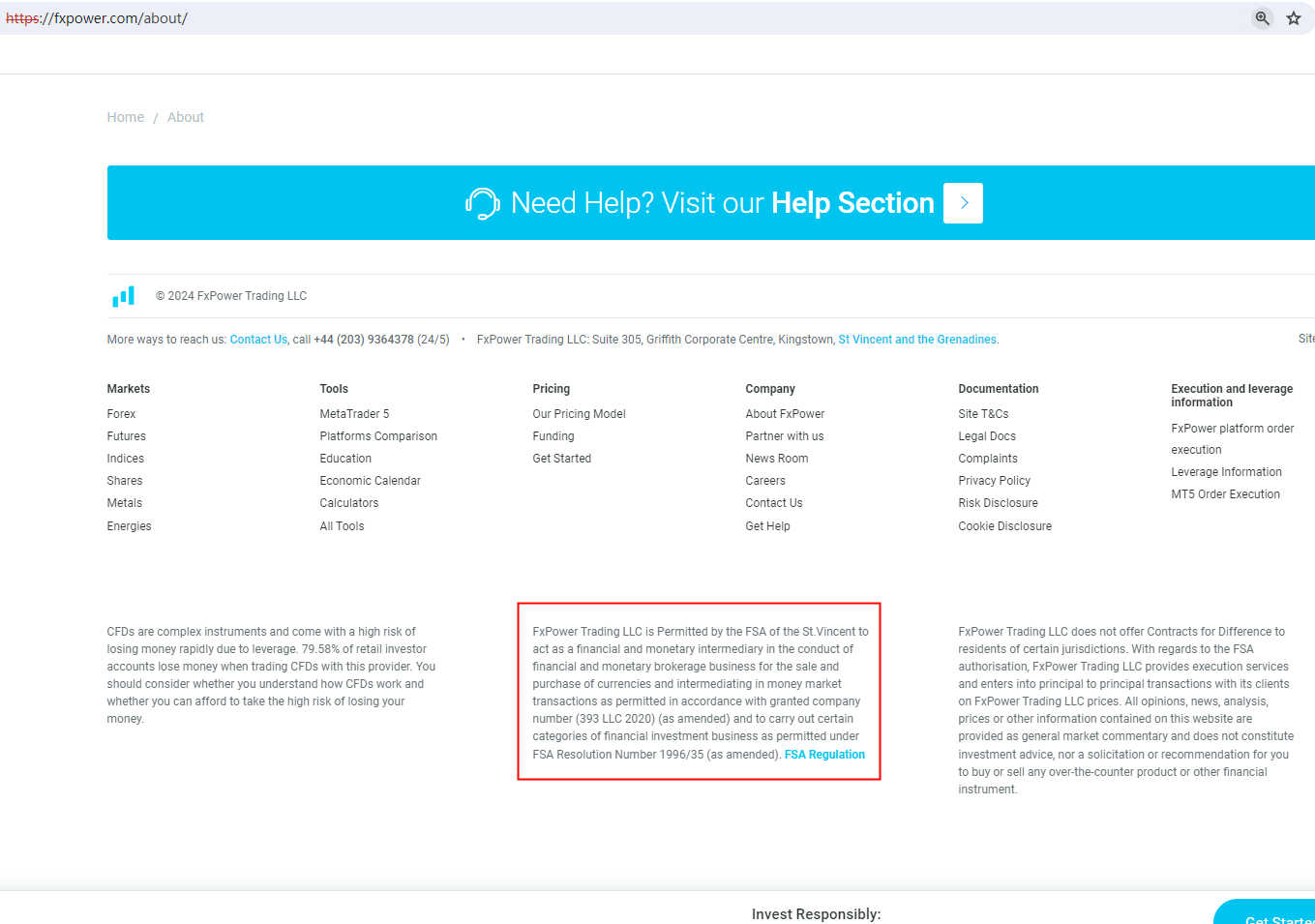
Task: Open the FSA Regulation link
Action: pos(824,755)
